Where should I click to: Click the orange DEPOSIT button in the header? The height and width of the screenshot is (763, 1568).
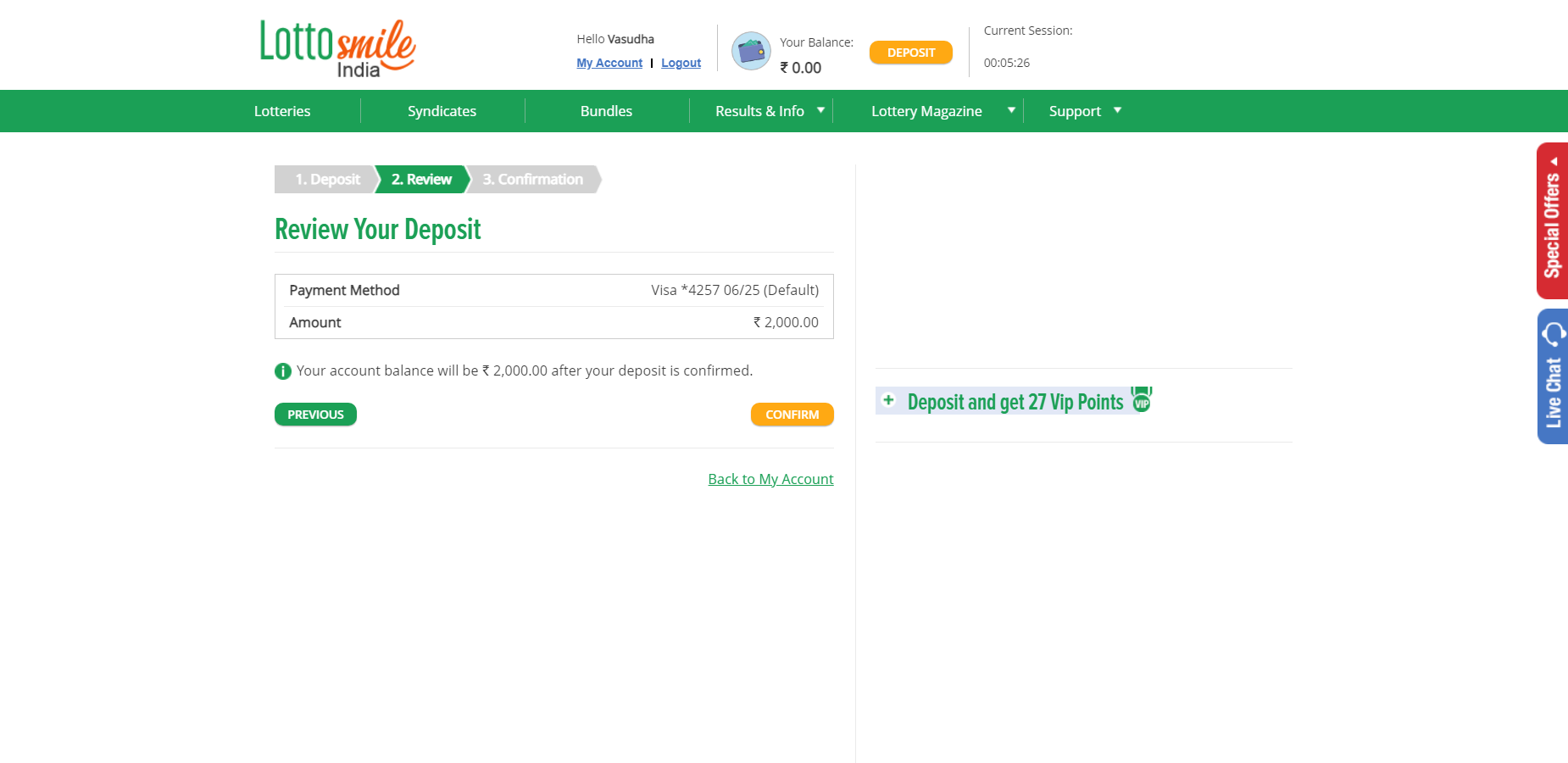(x=911, y=53)
